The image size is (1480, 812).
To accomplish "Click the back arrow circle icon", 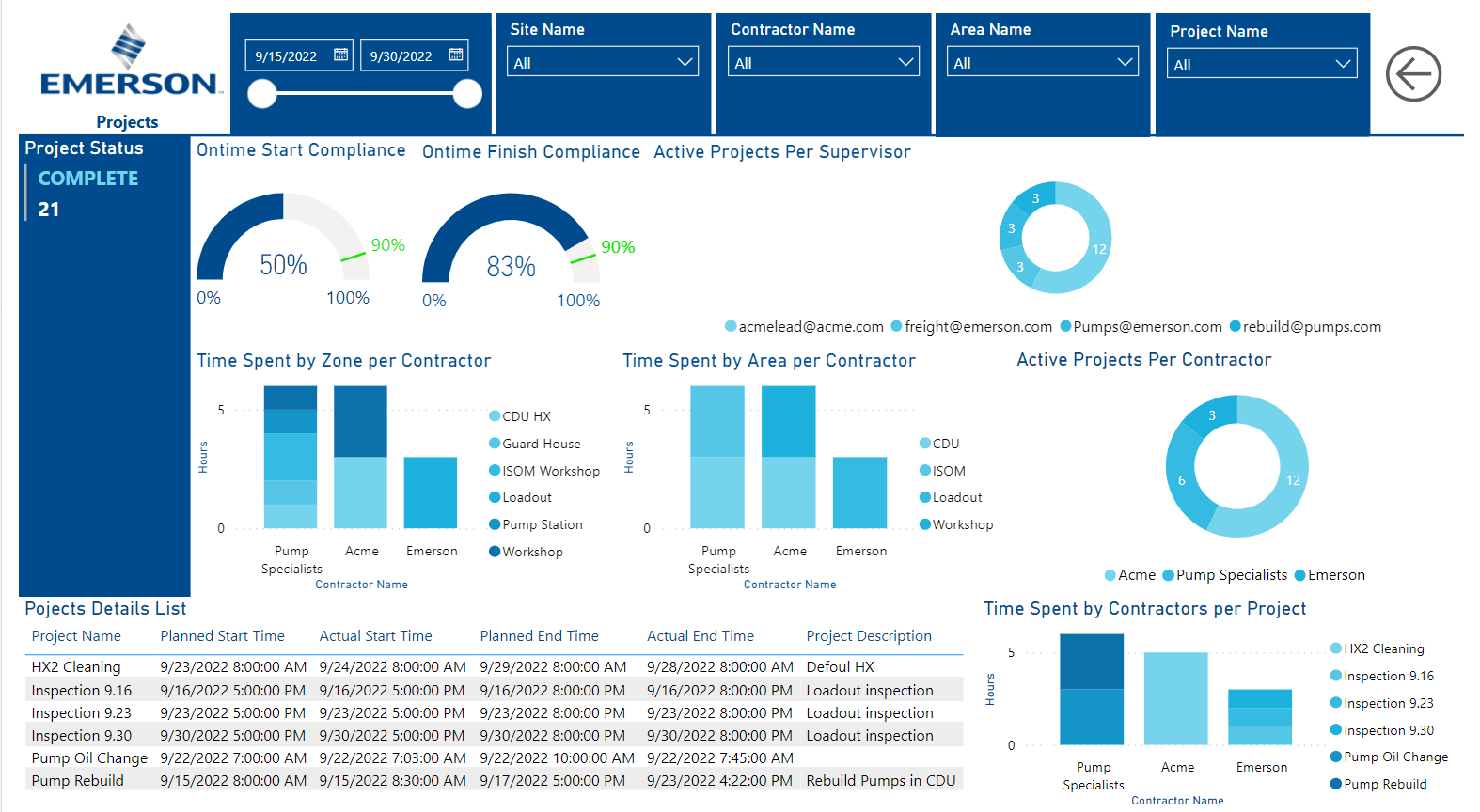I will [x=1413, y=73].
